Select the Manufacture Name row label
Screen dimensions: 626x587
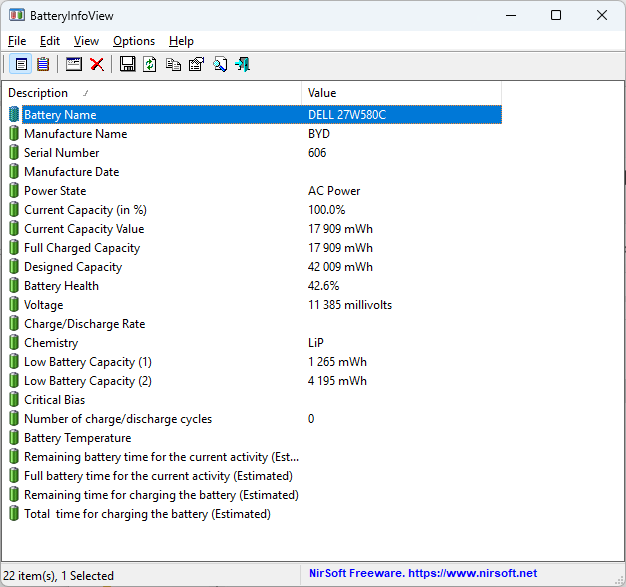(x=75, y=134)
